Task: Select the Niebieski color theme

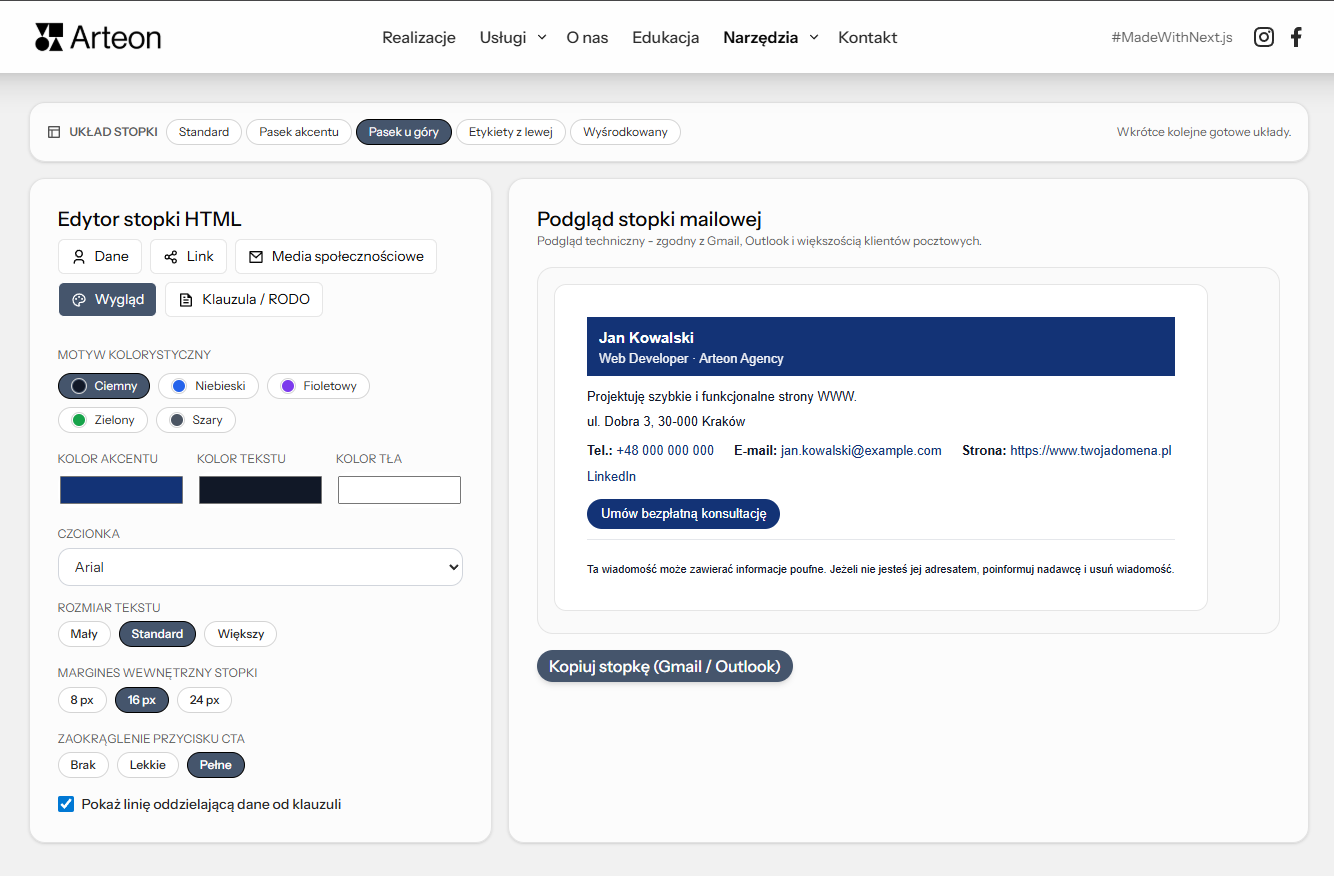Action: click(208, 385)
